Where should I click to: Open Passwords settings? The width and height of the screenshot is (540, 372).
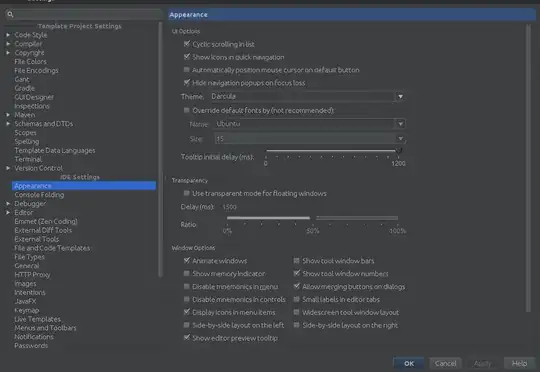tap(31, 345)
